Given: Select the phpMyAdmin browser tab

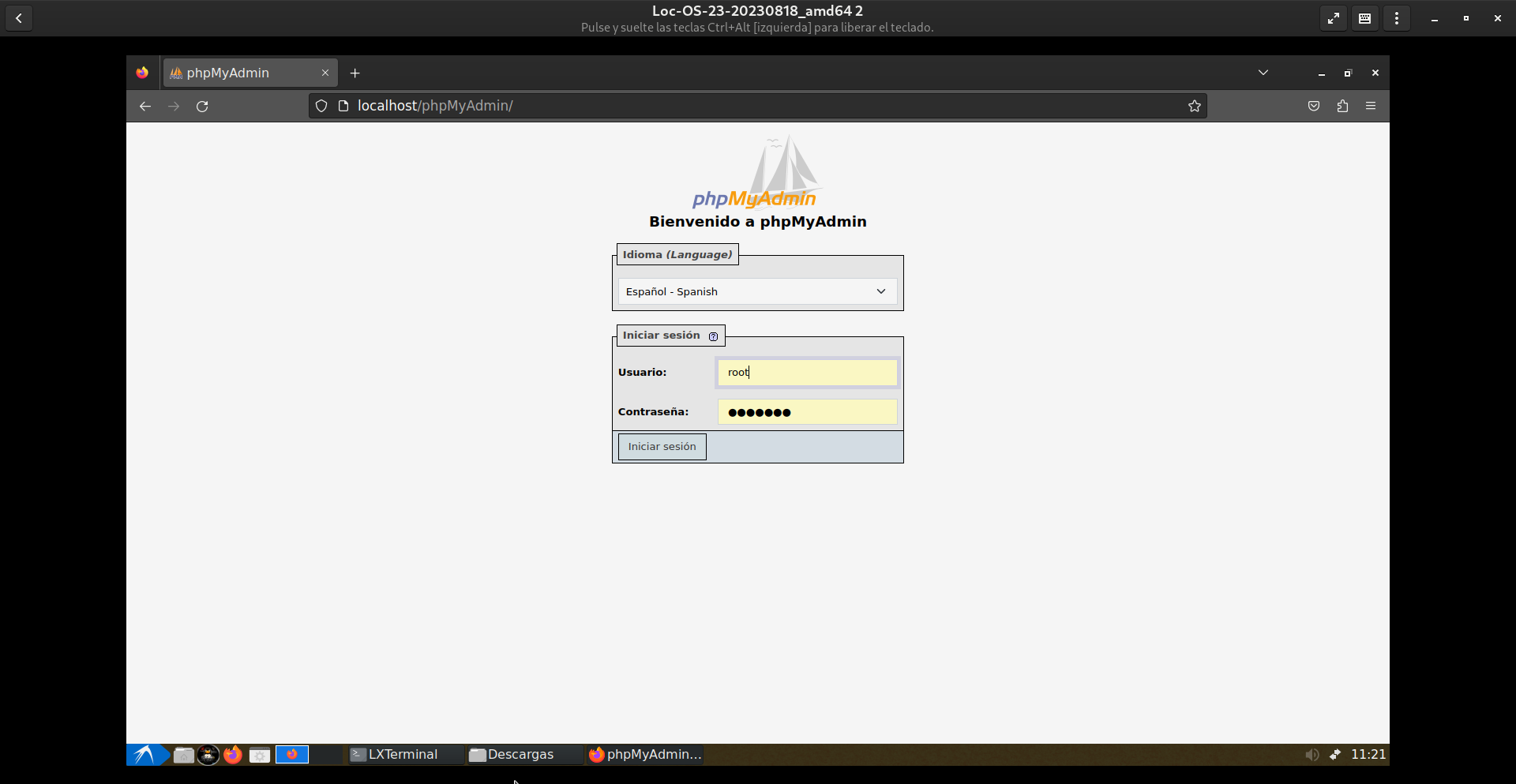Looking at the screenshot, I should click(241, 73).
